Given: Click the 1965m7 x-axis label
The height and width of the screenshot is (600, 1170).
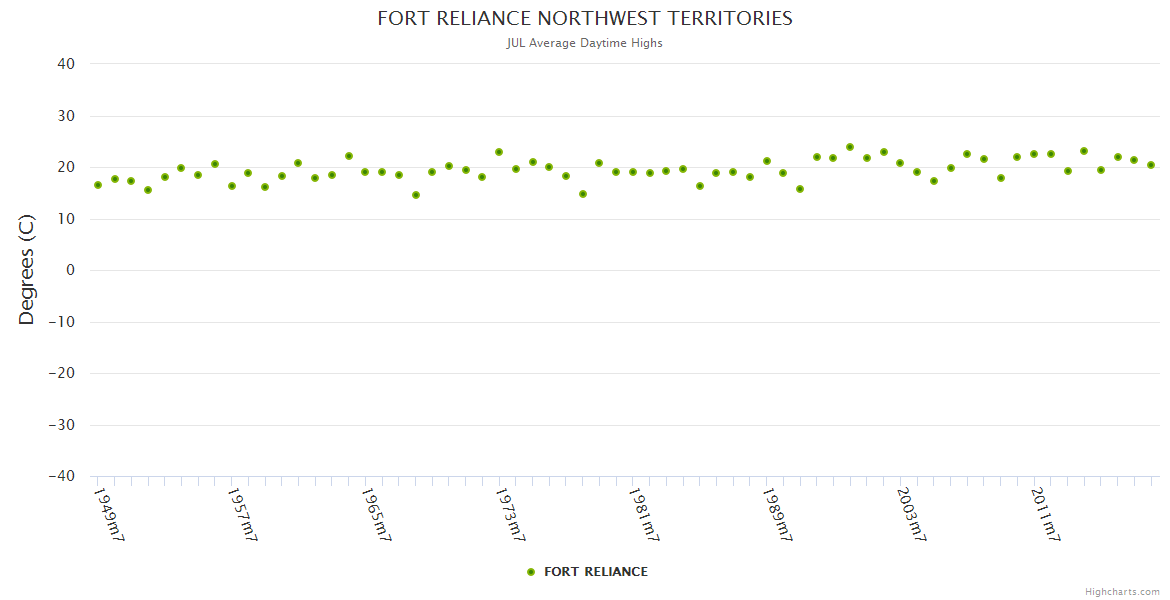Looking at the screenshot, I should [376, 514].
